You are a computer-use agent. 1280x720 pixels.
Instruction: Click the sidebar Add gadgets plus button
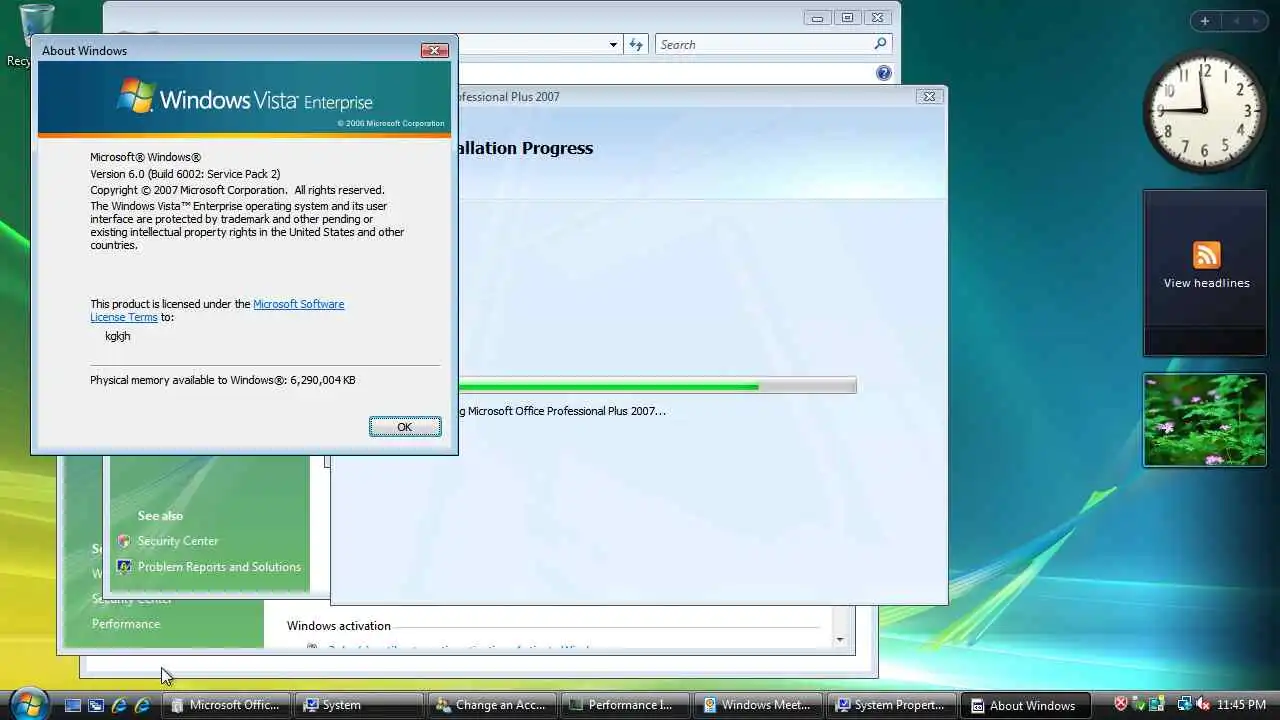click(x=1204, y=21)
